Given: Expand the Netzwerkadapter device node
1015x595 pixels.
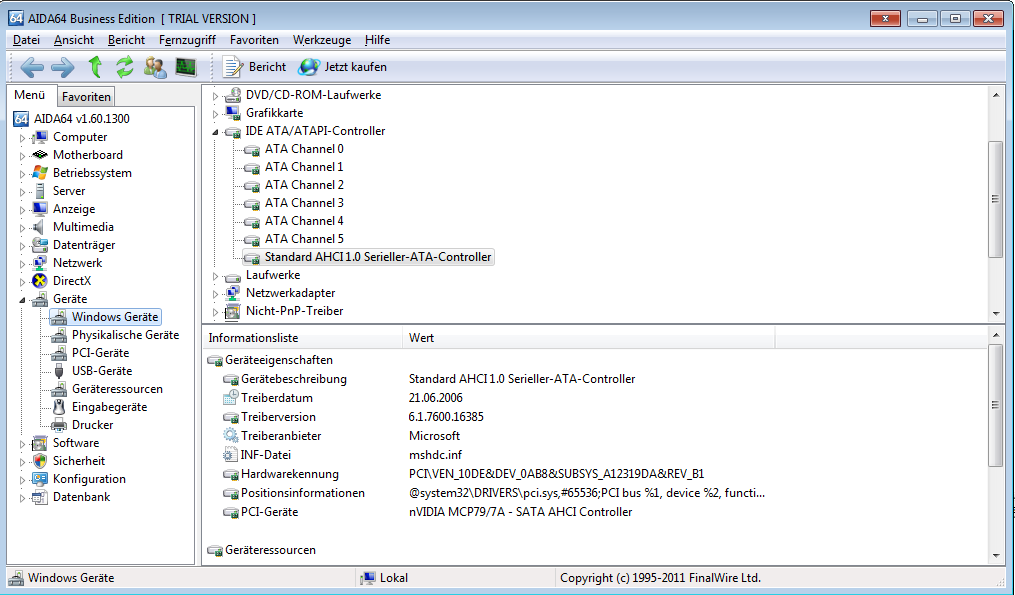Looking at the screenshot, I should pos(216,295).
